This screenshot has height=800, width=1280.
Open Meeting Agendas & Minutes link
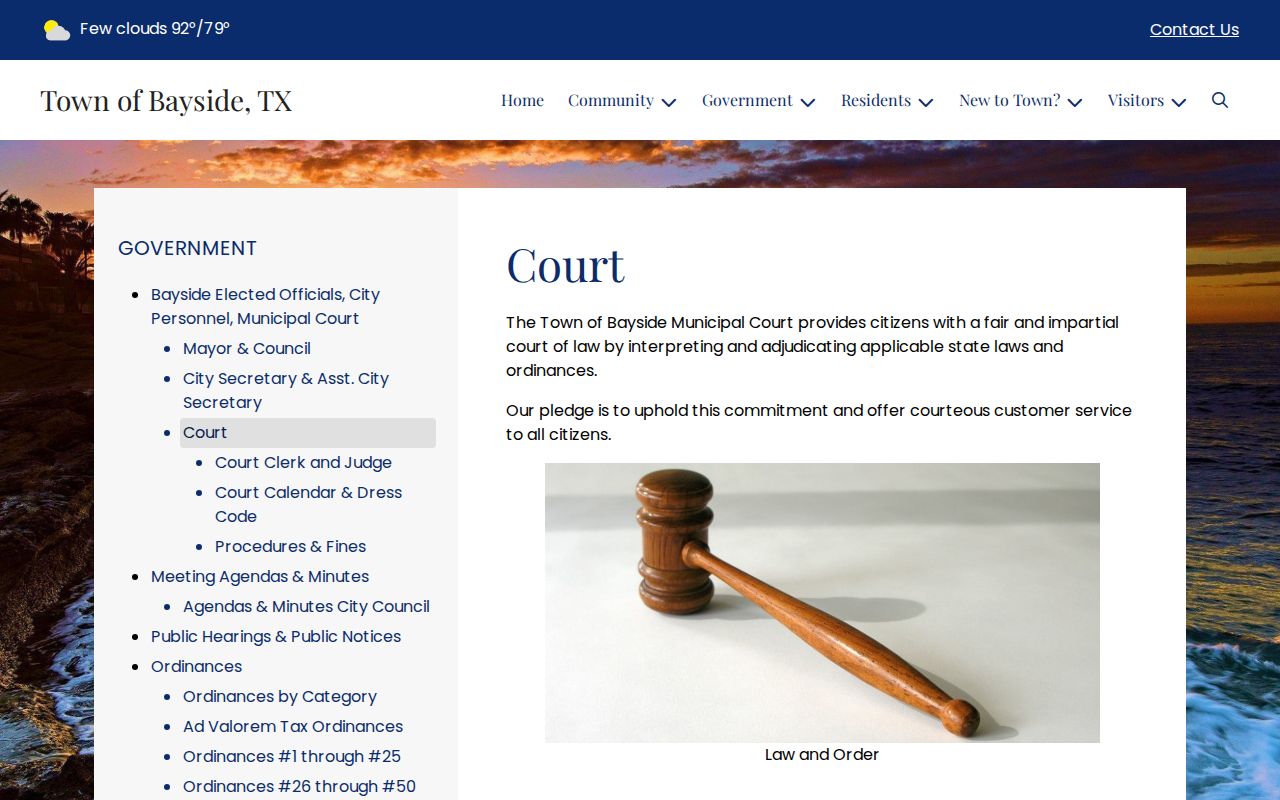point(260,576)
